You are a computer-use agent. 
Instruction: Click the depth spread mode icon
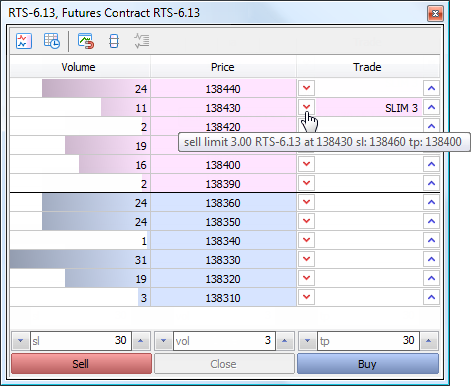click(x=114, y=41)
